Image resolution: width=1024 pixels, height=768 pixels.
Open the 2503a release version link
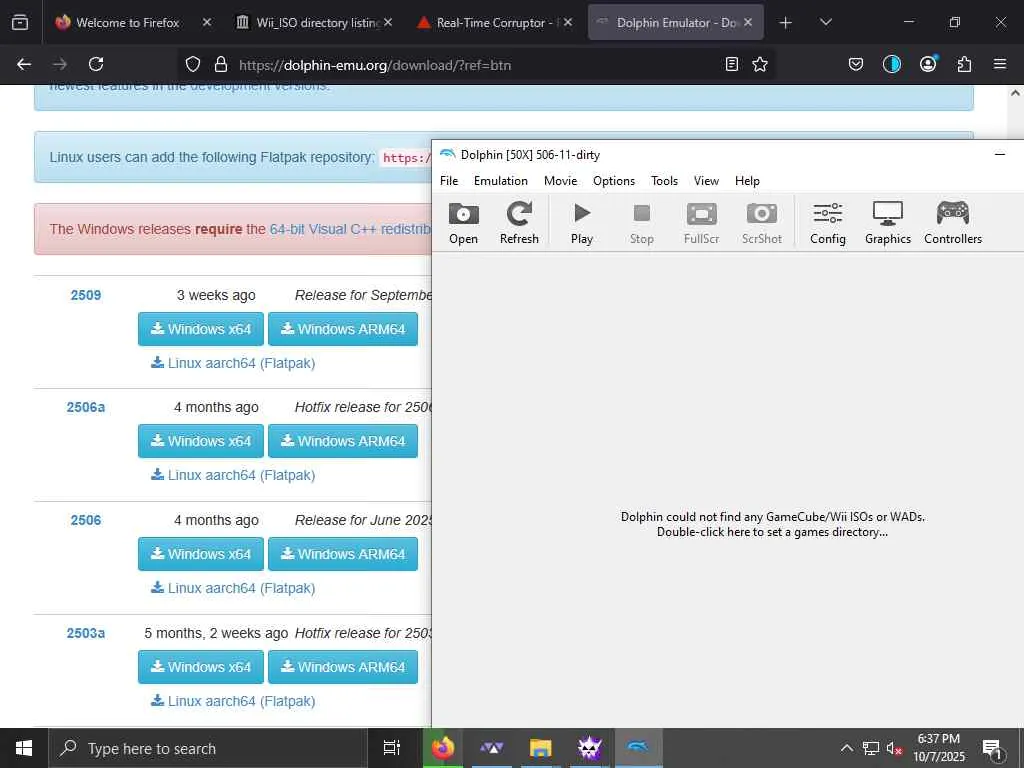click(86, 633)
